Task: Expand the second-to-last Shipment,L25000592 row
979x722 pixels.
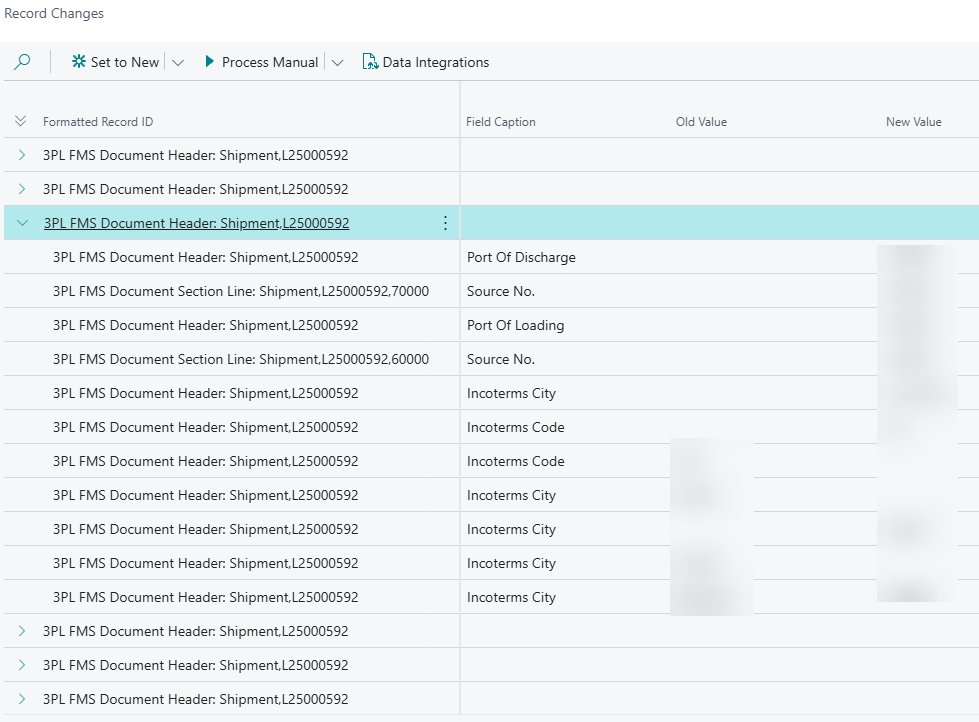Action: point(22,665)
